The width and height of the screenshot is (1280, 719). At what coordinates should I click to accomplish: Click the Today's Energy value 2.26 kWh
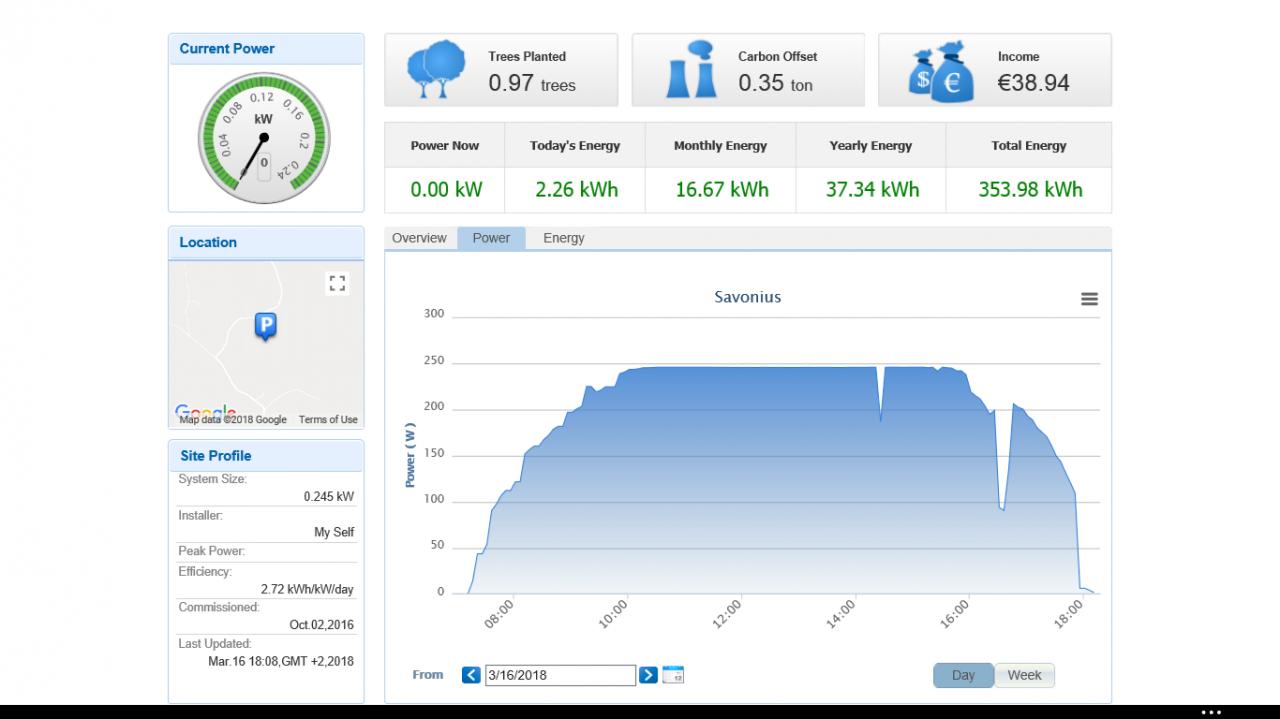[576, 189]
